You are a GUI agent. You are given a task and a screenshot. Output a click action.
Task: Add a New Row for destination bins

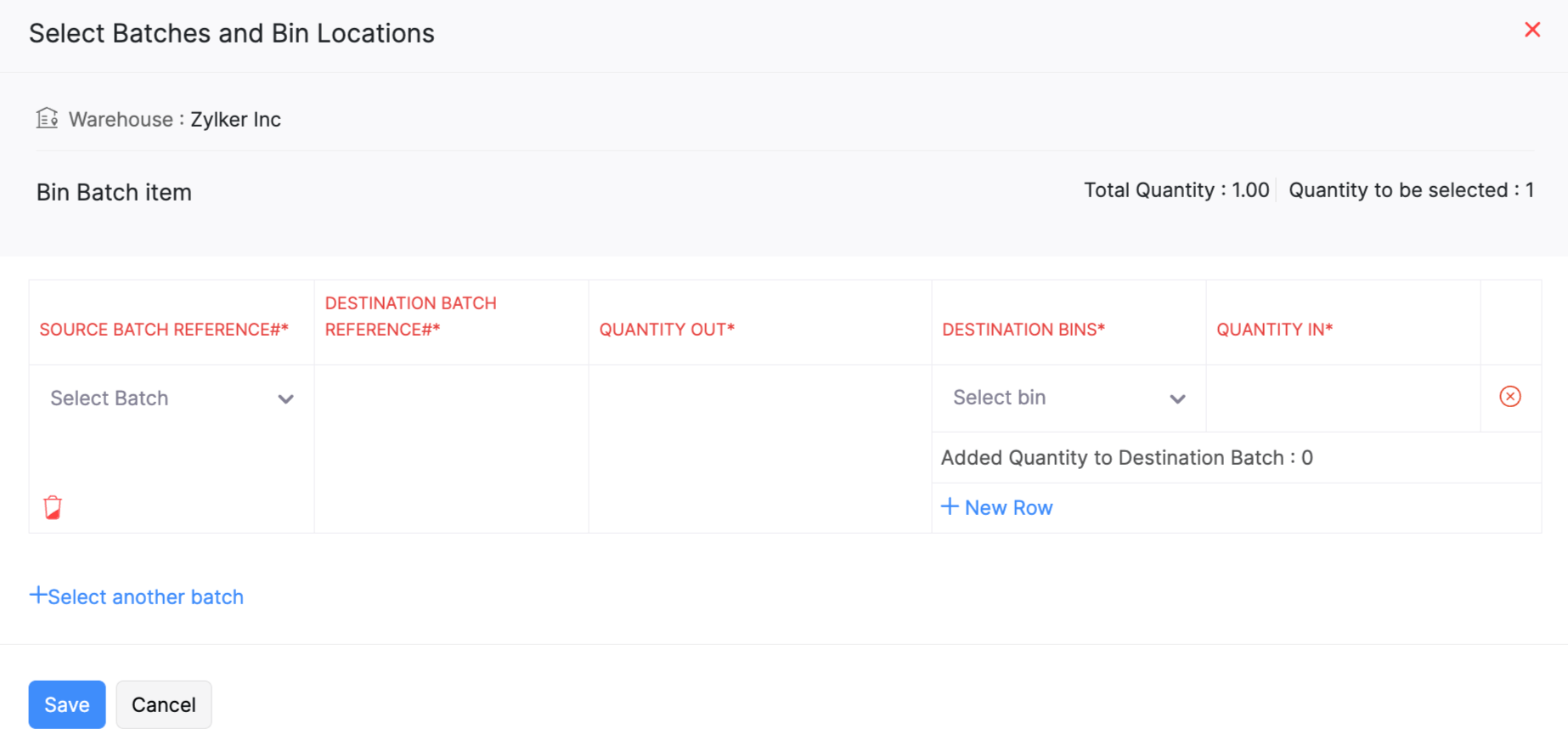(x=997, y=507)
